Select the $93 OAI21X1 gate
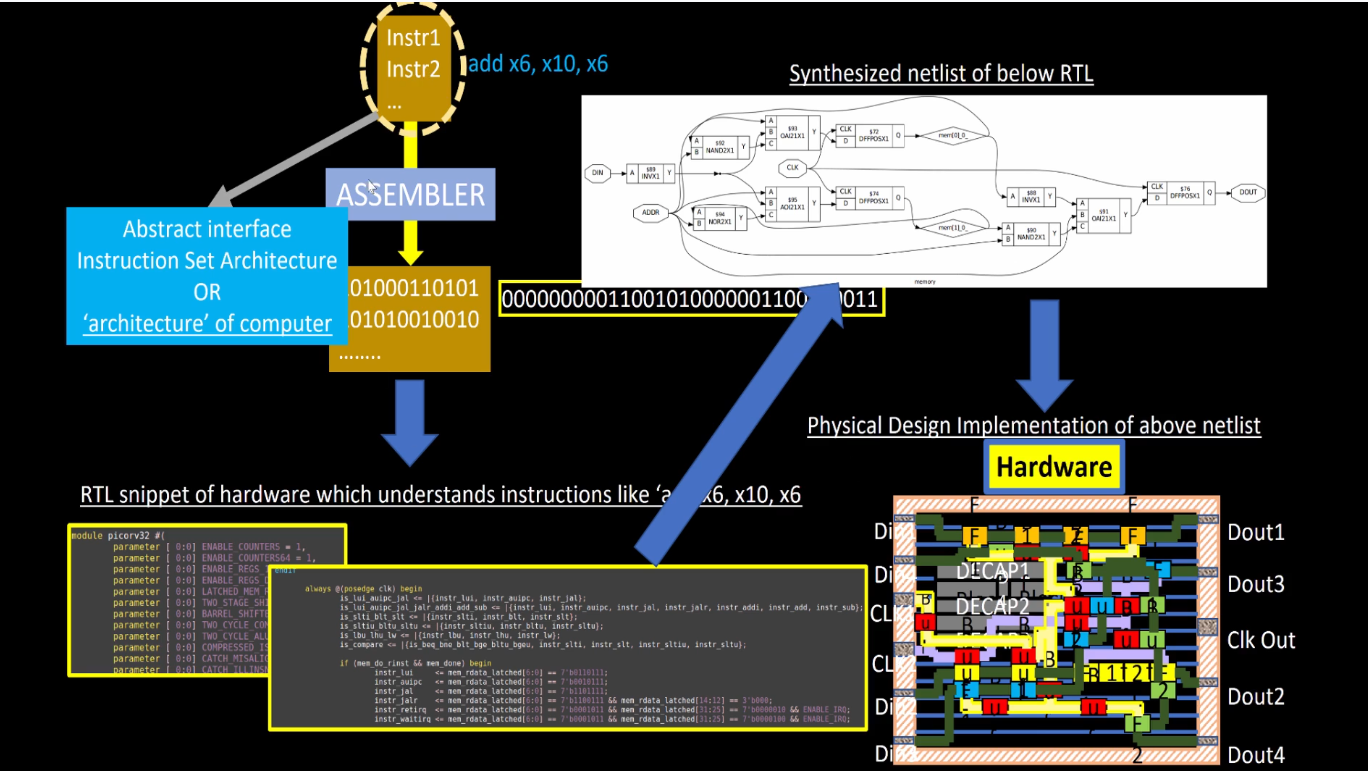Screen dimensions: 1368x771 792,134
